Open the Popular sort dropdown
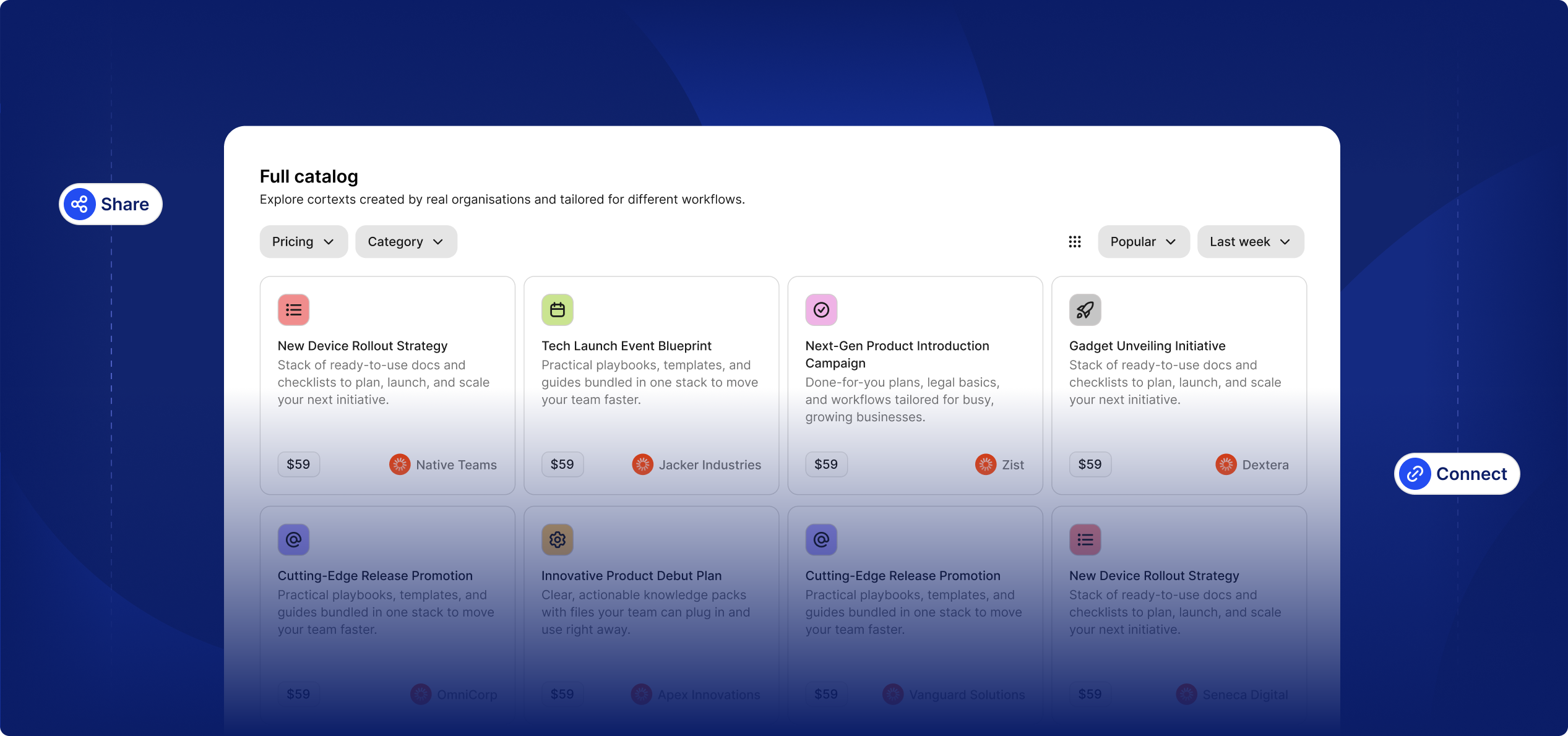 click(x=1143, y=242)
